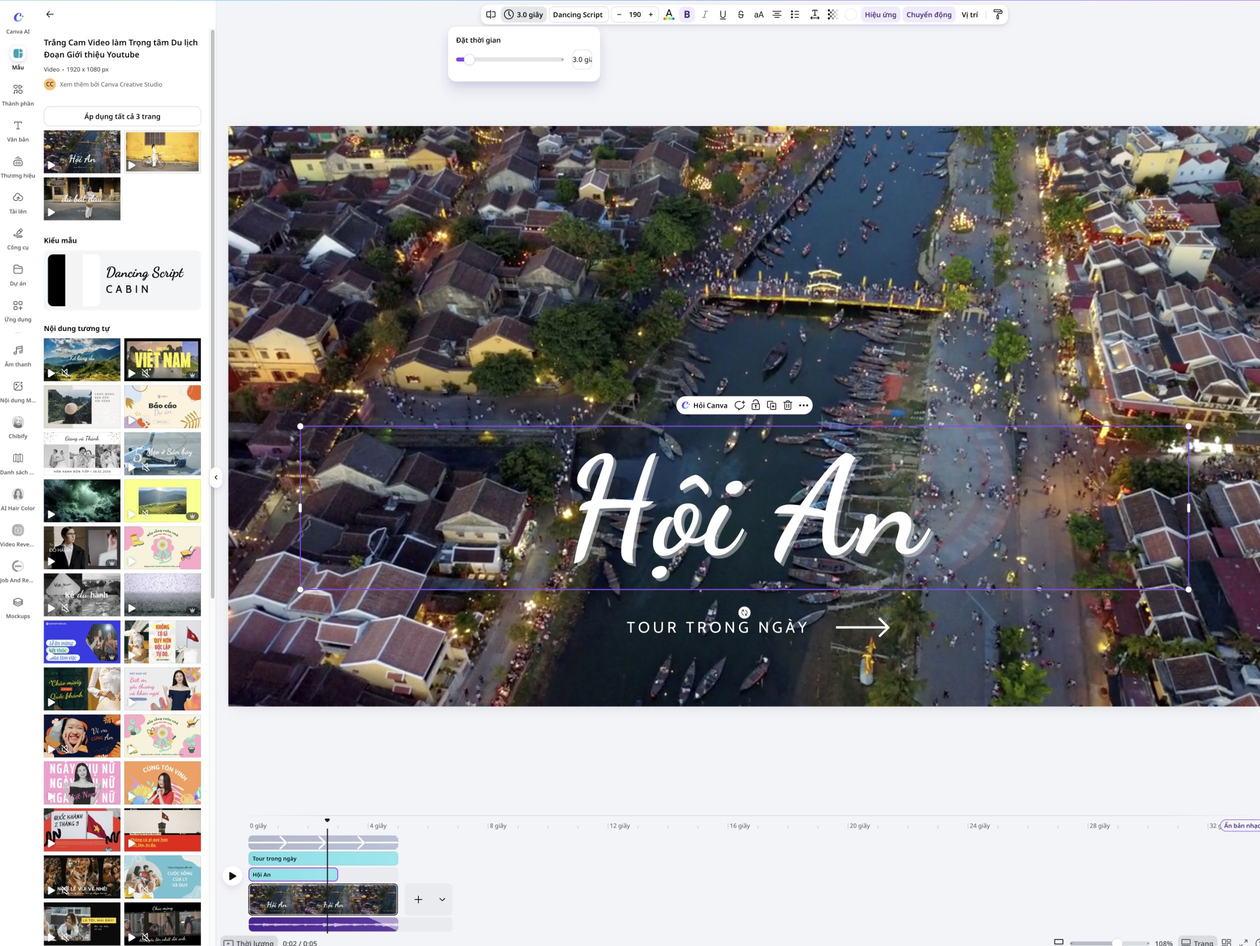The height and width of the screenshot is (946, 1260).
Task: Open the Âm thanh audio panel
Action: coord(18,355)
